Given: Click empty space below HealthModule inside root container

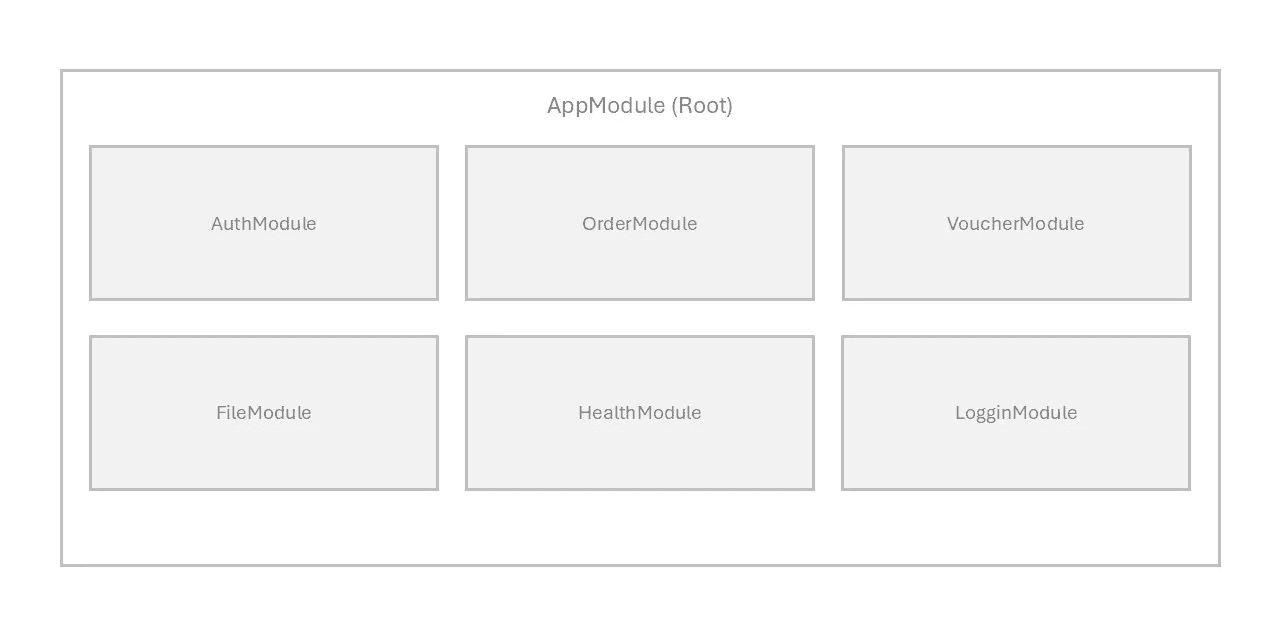Looking at the screenshot, I should coord(640,528).
